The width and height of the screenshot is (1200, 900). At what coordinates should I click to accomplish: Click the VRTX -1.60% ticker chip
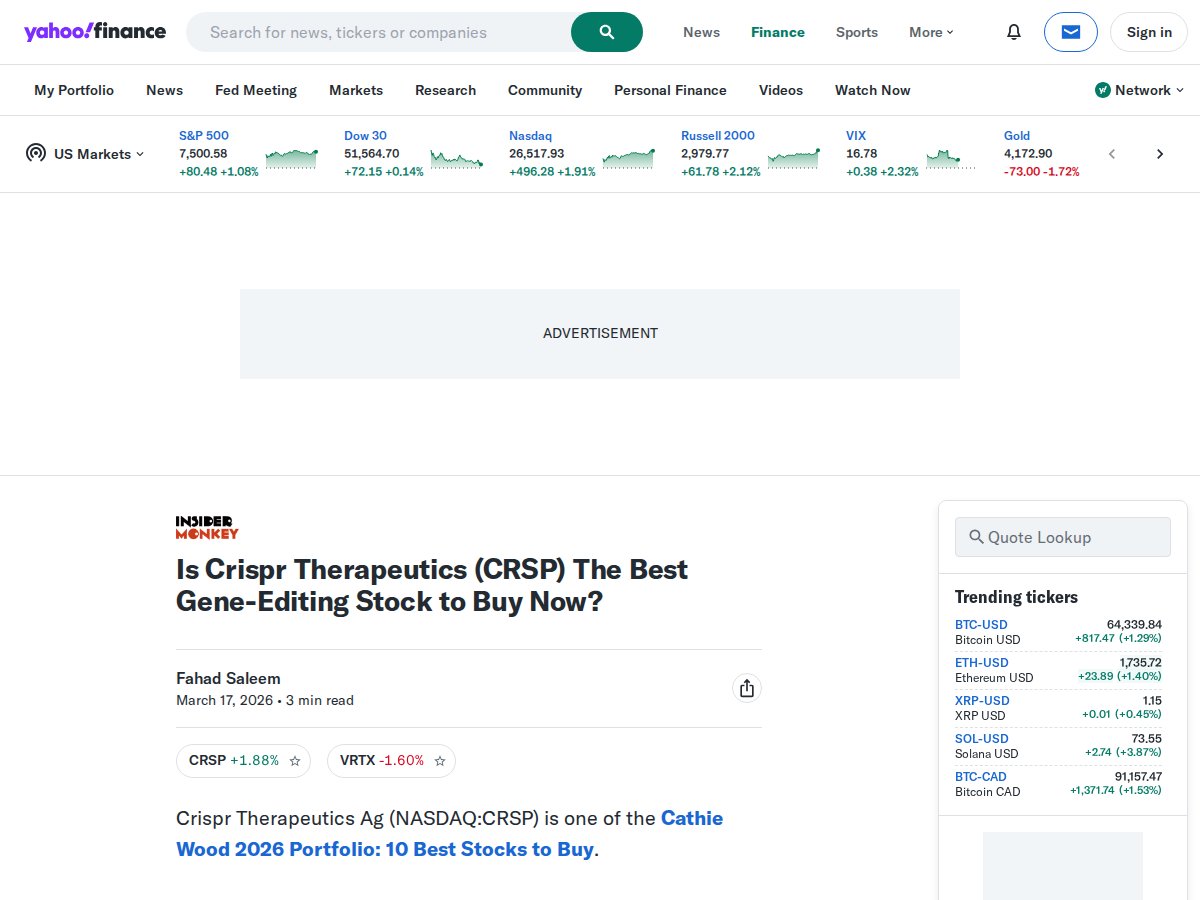click(391, 761)
